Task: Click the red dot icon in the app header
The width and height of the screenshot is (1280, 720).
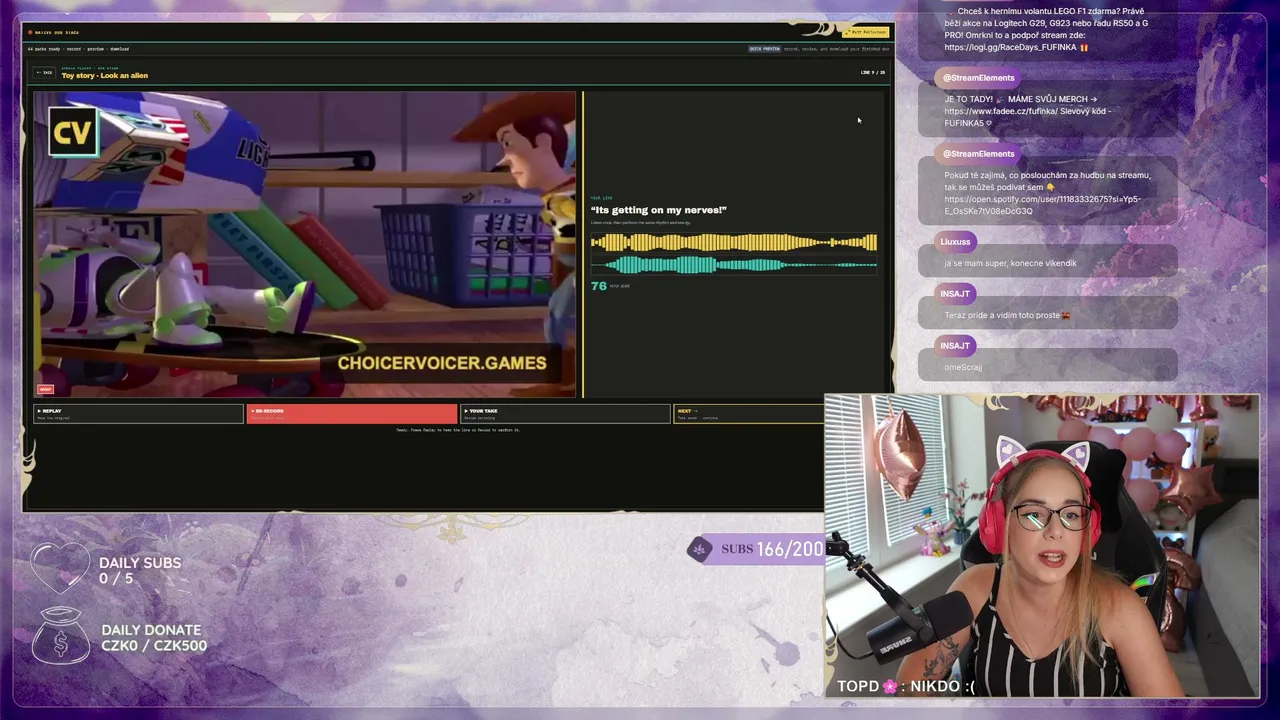Action: click(30, 32)
